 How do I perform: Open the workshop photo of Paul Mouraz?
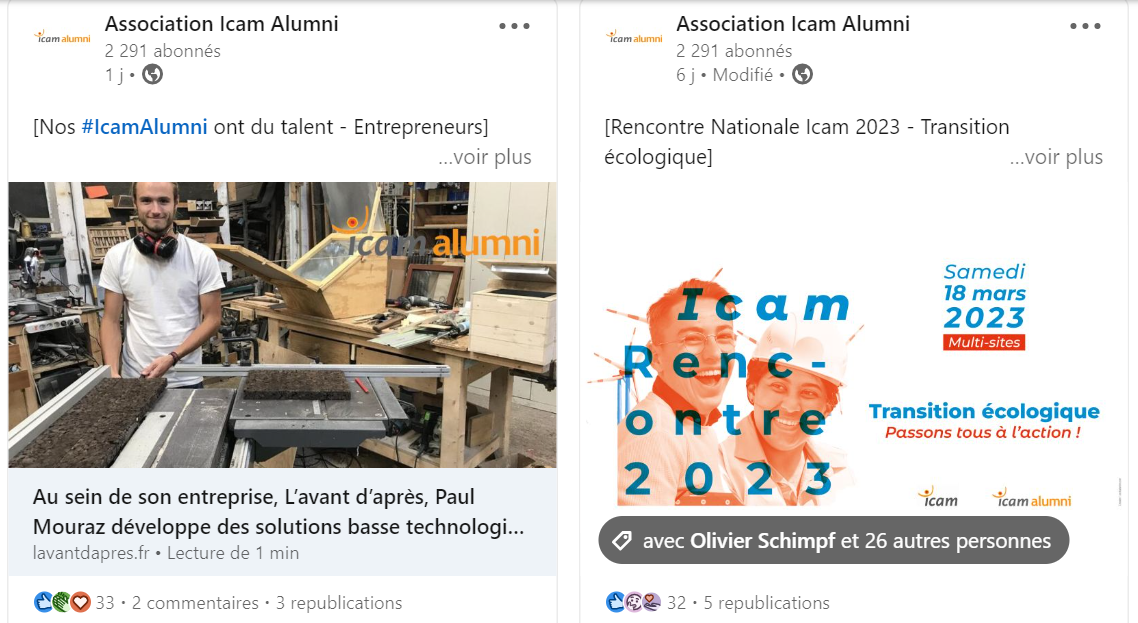click(x=282, y=324)
